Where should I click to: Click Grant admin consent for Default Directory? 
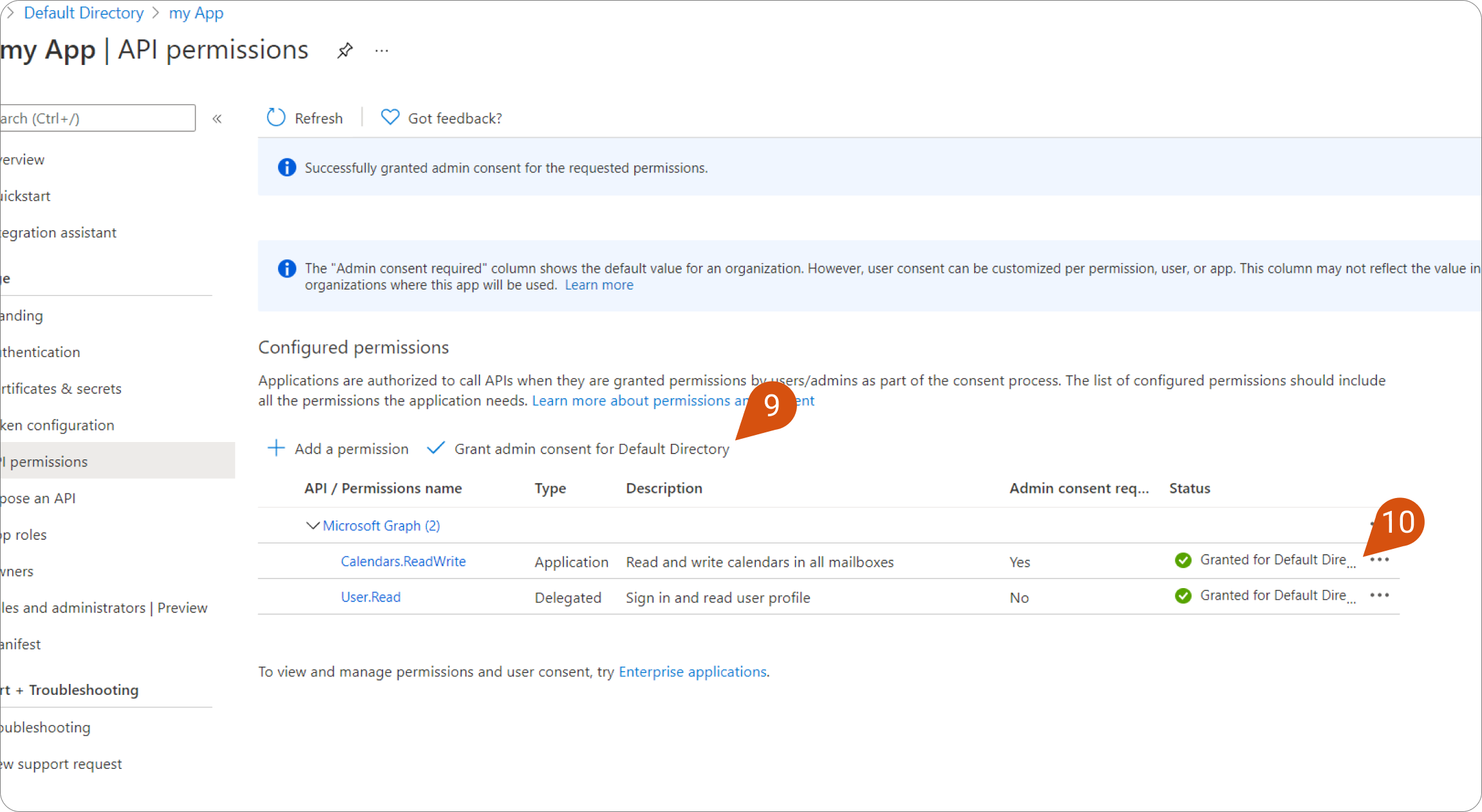591,449
